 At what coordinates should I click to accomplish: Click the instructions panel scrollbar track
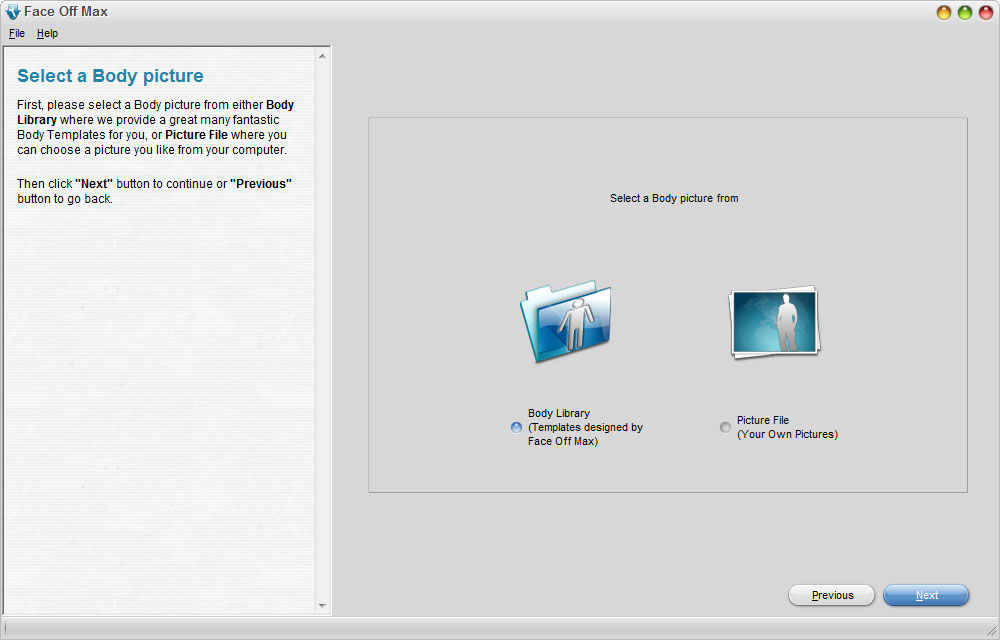[x=322, y=331]
